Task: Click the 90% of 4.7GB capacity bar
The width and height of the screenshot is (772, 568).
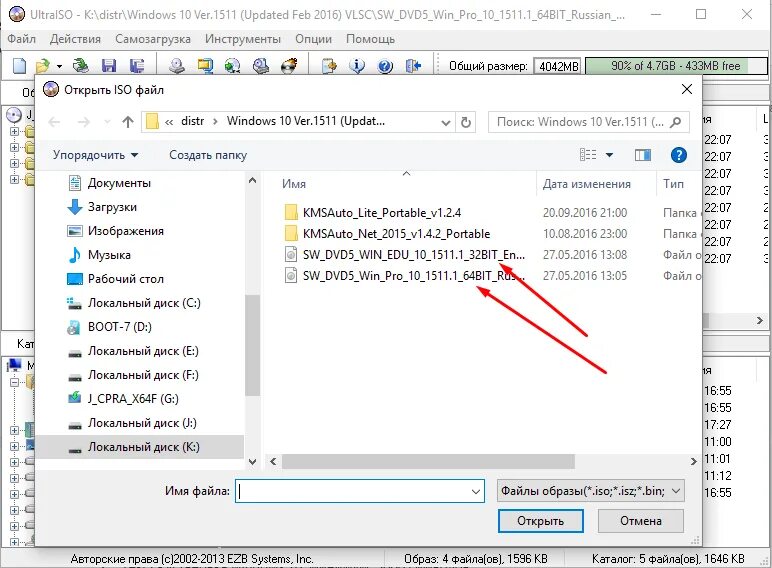Action: (x=676, y=66)
